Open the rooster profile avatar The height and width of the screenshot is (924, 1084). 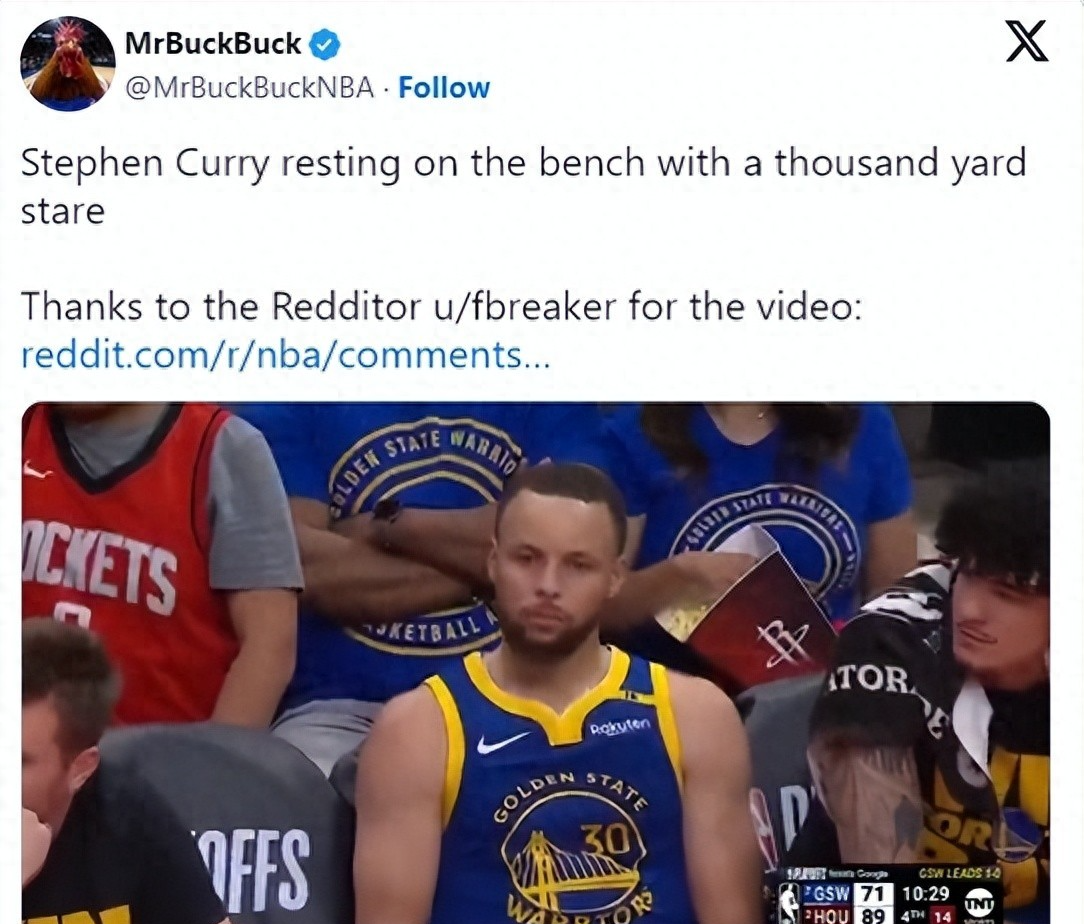pos(68,64)
